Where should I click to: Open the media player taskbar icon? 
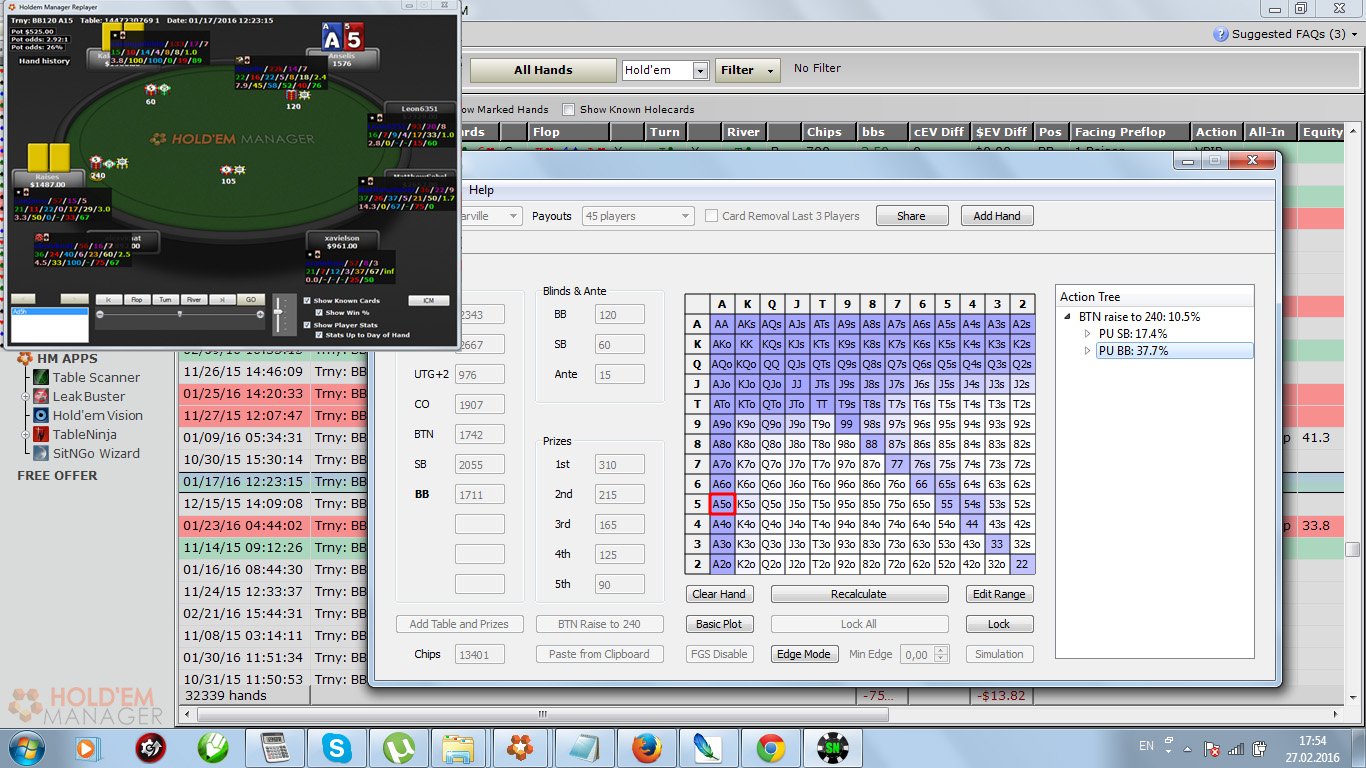(x=87, y=747)
